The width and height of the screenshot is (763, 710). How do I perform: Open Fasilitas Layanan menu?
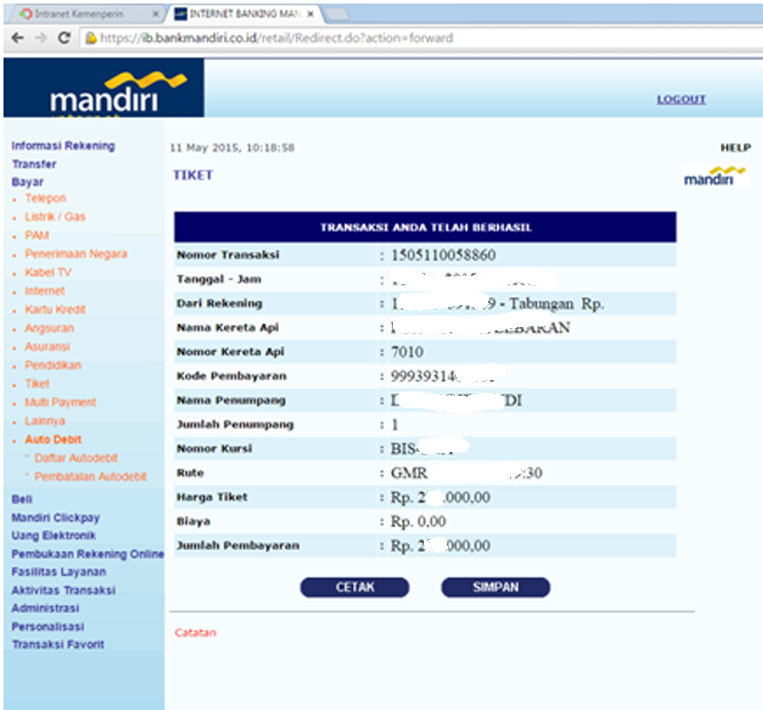coord(59,572)
